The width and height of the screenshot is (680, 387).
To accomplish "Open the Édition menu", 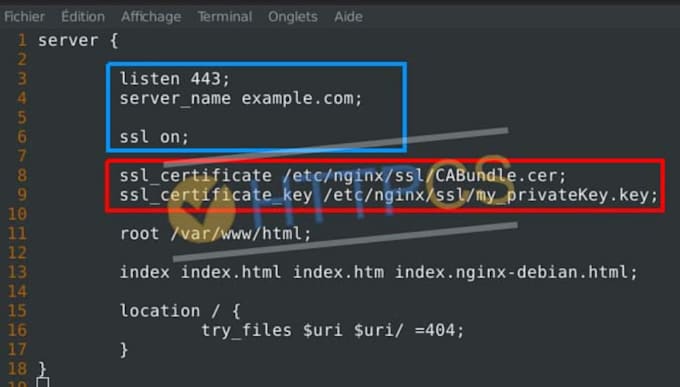I will [83, 16].
